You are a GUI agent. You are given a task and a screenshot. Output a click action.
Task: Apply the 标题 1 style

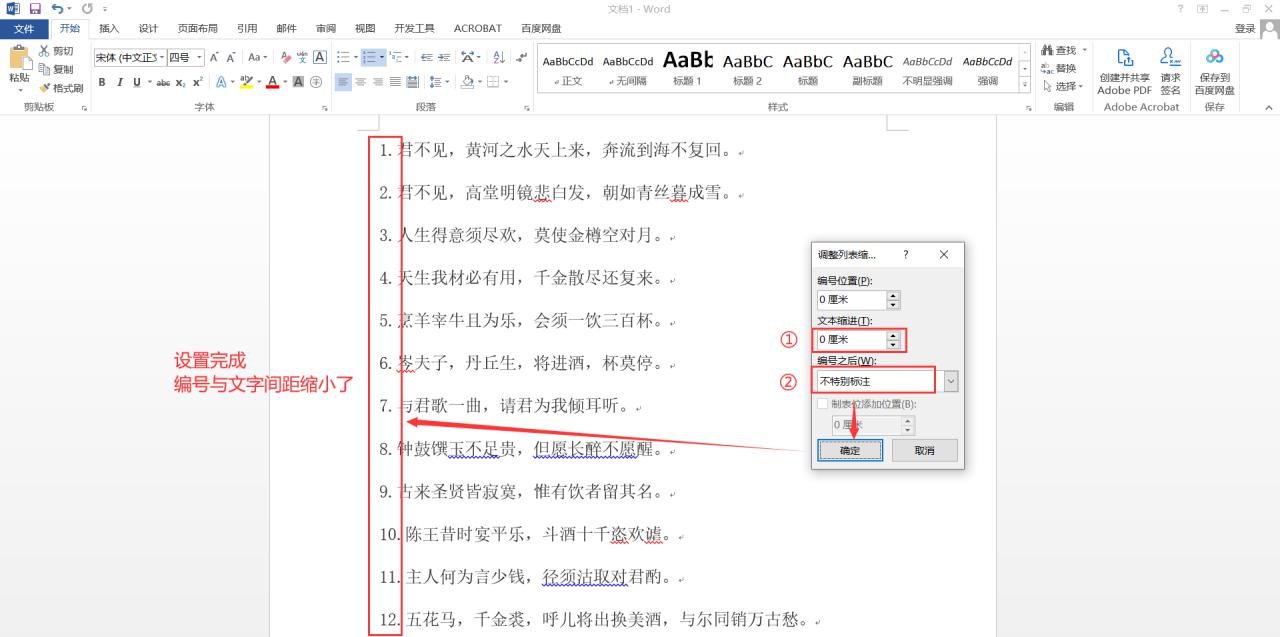point(687,68)
